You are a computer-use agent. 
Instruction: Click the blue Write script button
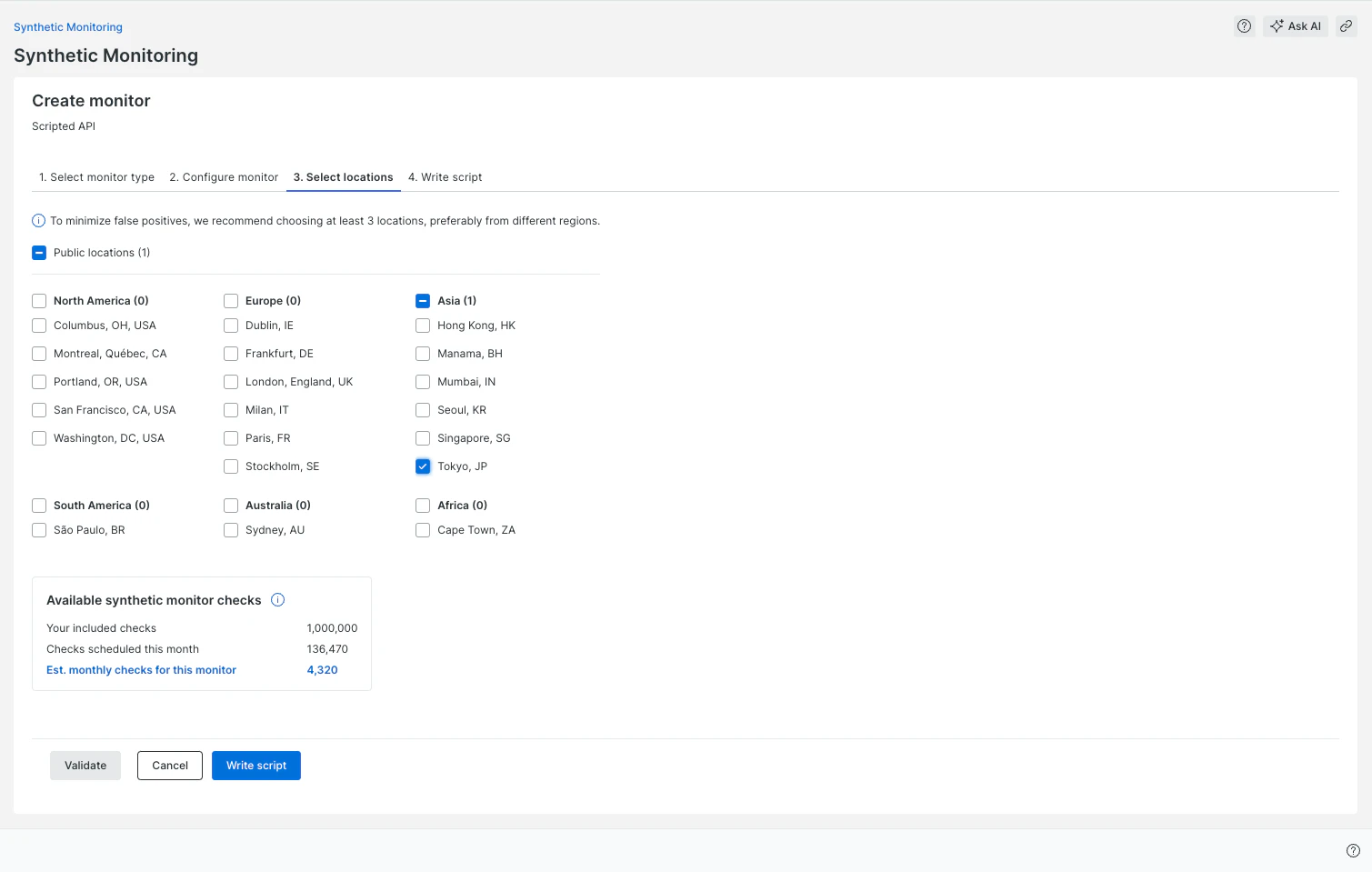click(256, 766)
